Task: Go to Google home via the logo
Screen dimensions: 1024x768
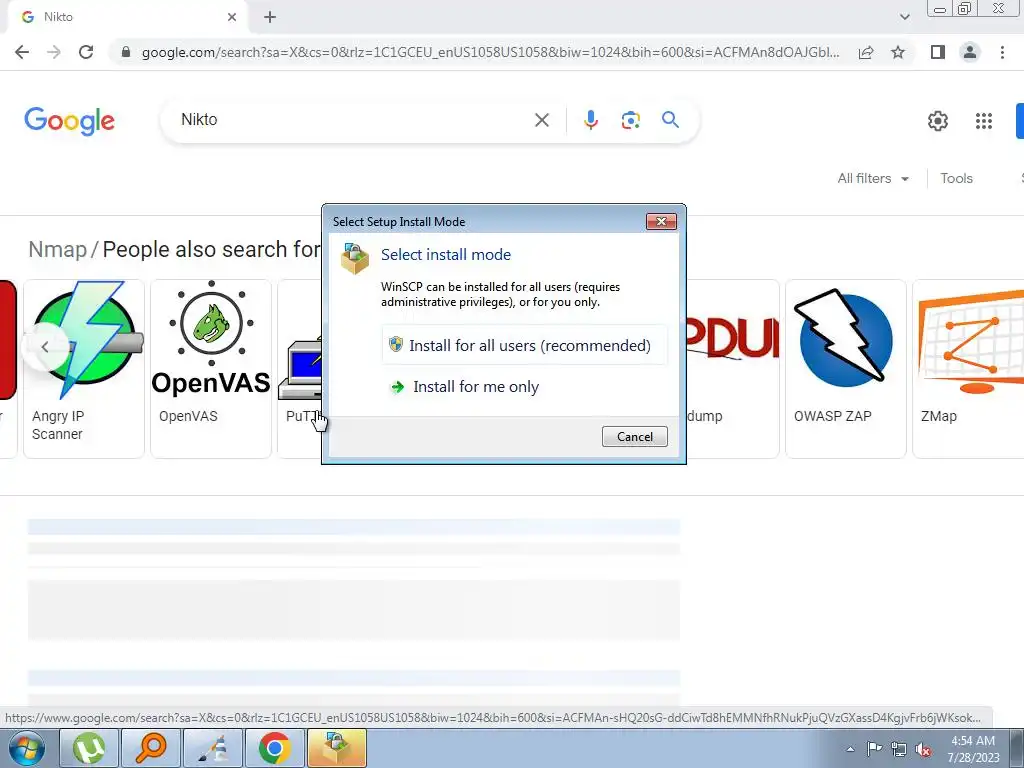Action: coord(69,121)
